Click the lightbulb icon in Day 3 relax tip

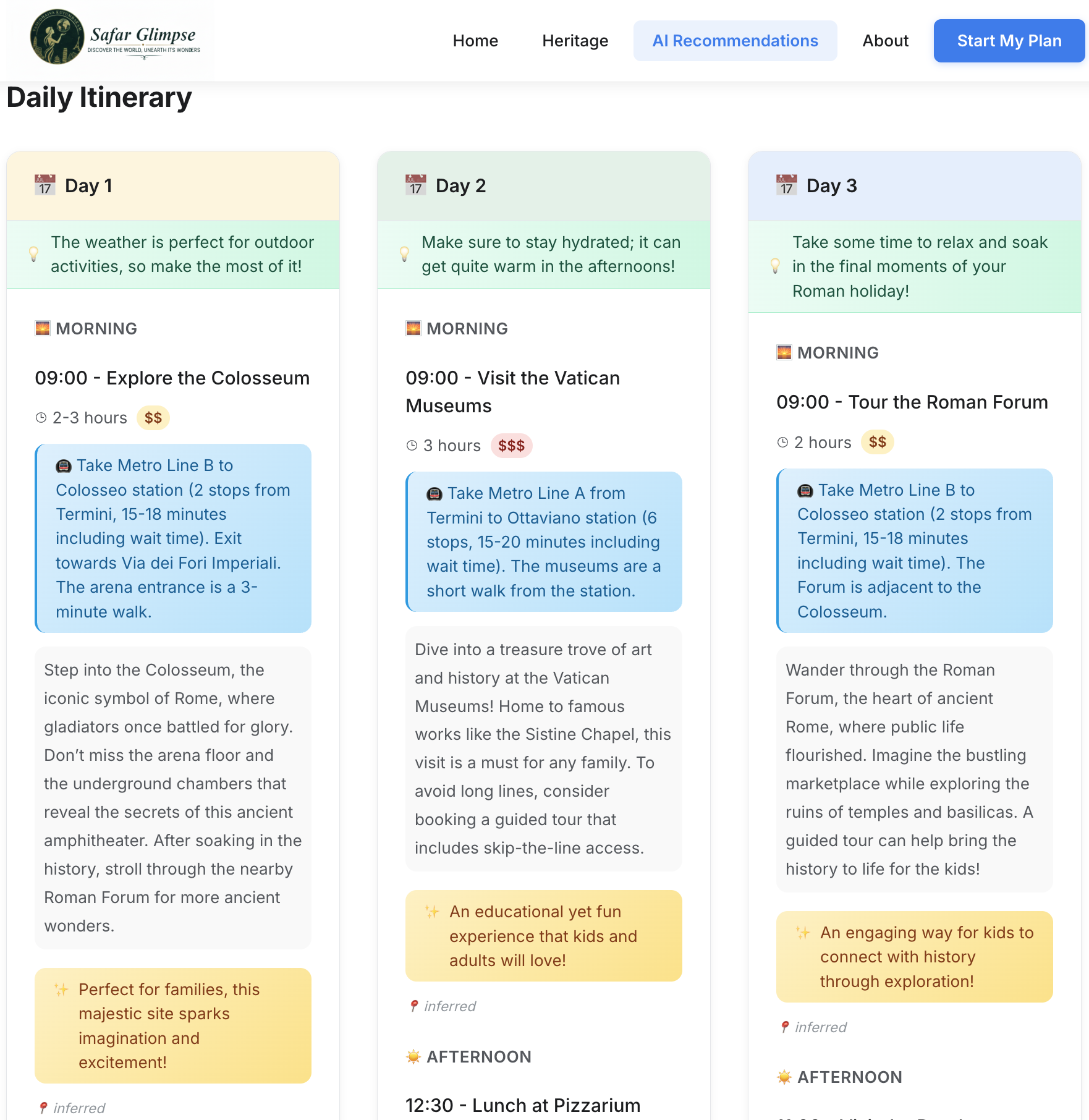pyautogui.click(x=774, y=266)
